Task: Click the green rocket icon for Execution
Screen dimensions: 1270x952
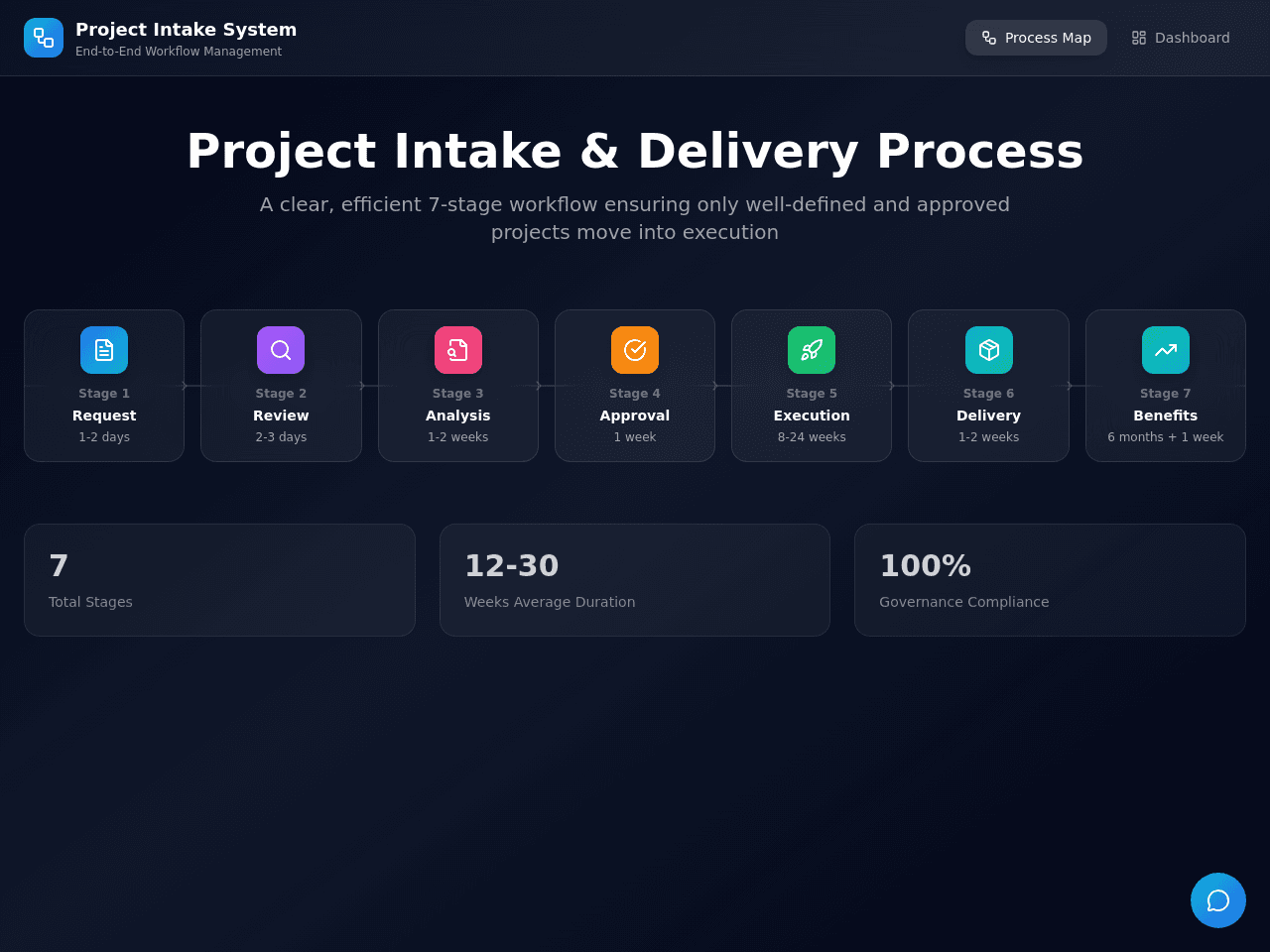Action: pyautogui.click(x=812, y=350)
